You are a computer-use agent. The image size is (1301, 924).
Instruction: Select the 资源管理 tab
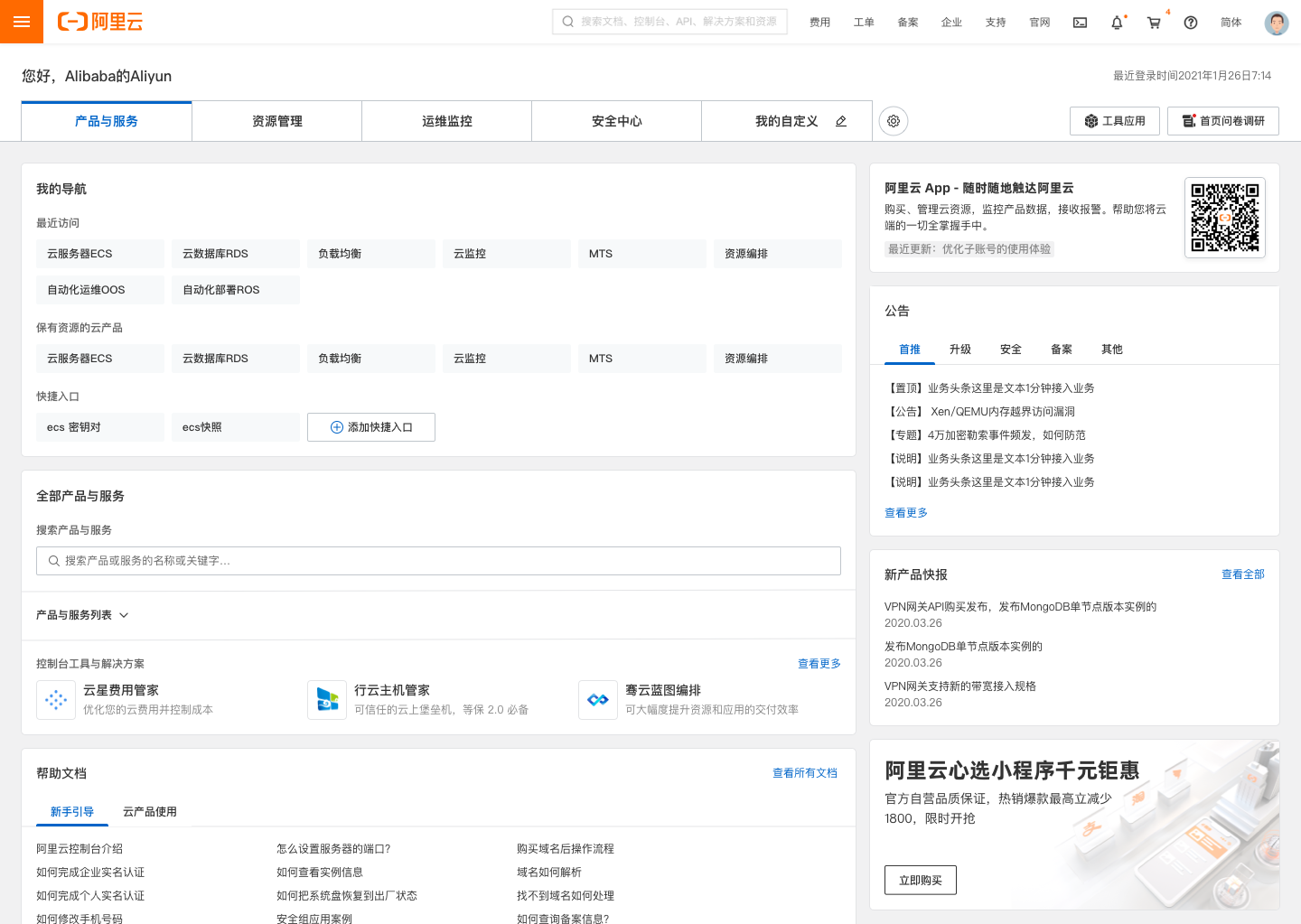pyautogui.click(x=277, y=121)
